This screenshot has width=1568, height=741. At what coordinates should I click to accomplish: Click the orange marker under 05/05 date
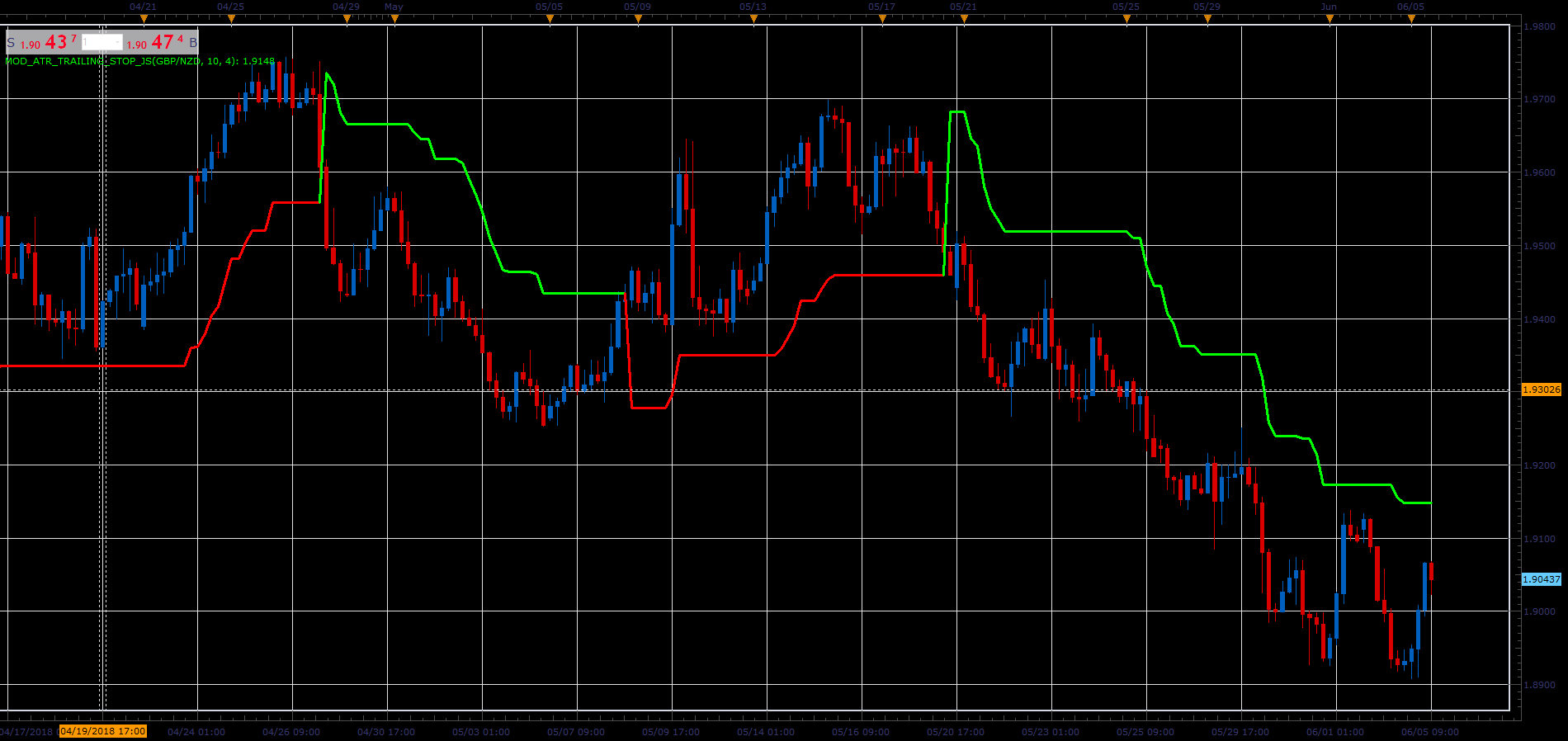click(550, 18)
